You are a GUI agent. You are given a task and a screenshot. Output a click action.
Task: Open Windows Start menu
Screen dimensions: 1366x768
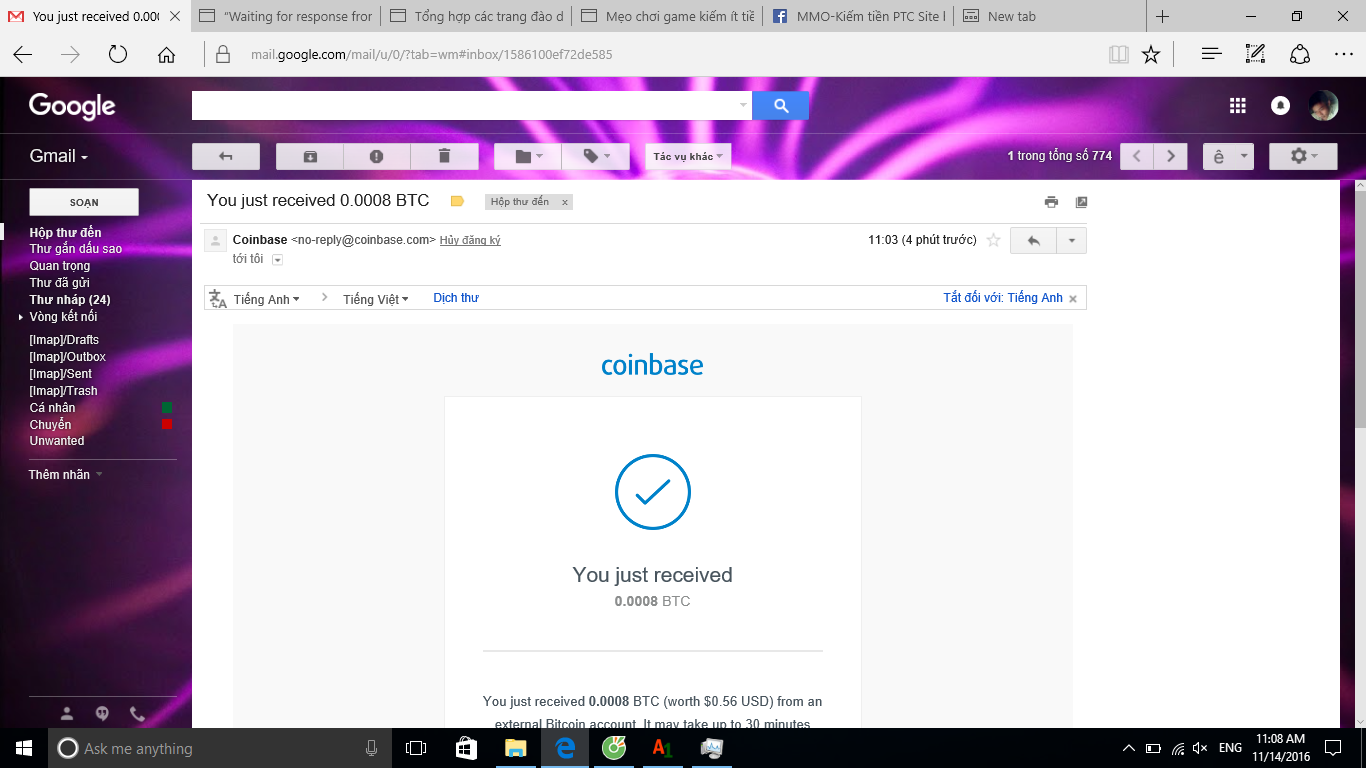pos(24,748)
